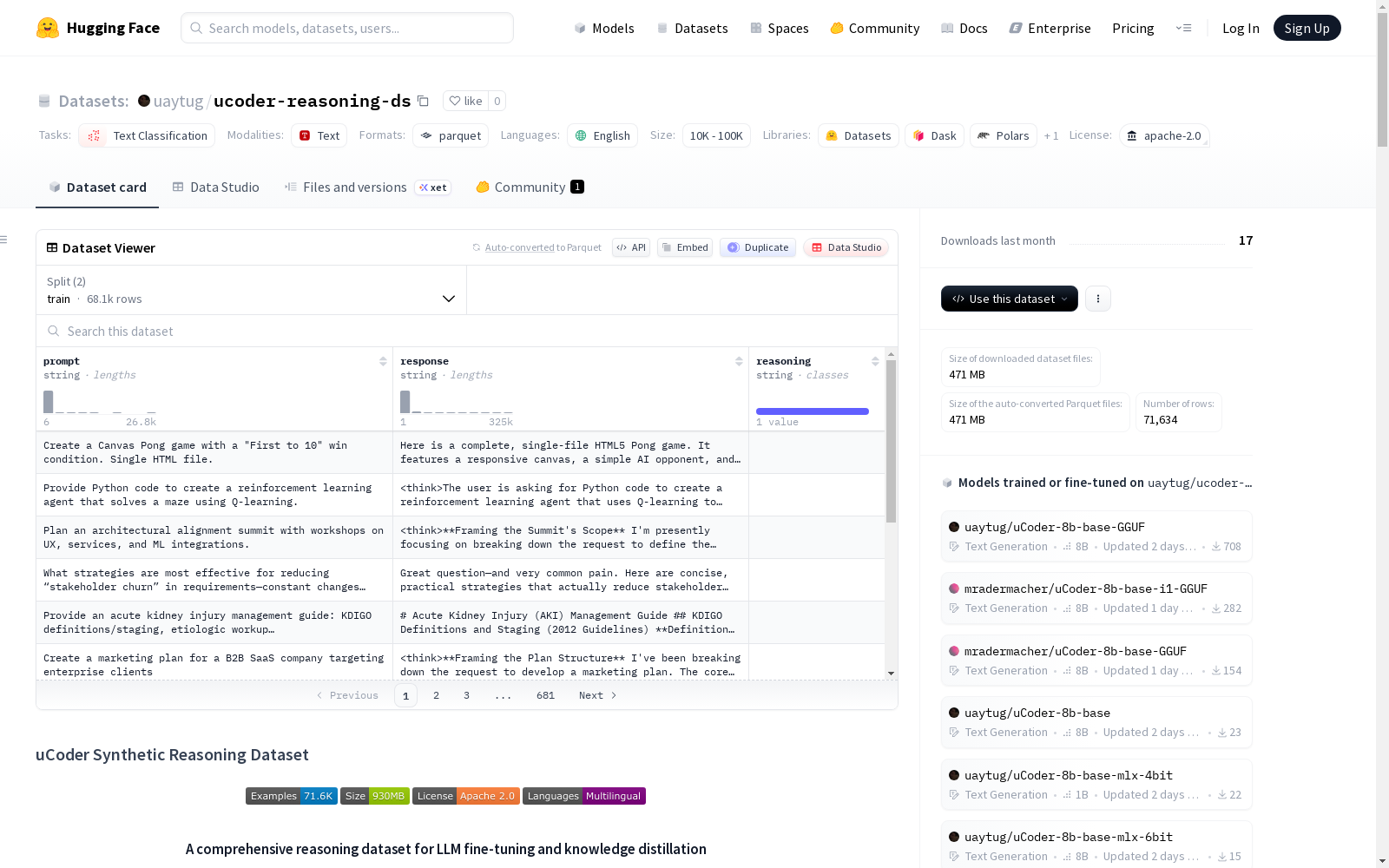The height and width of the screenshot is (868, 1389).
Task: Open the more navigation menu icon
Action: (x=1183, y=28)
